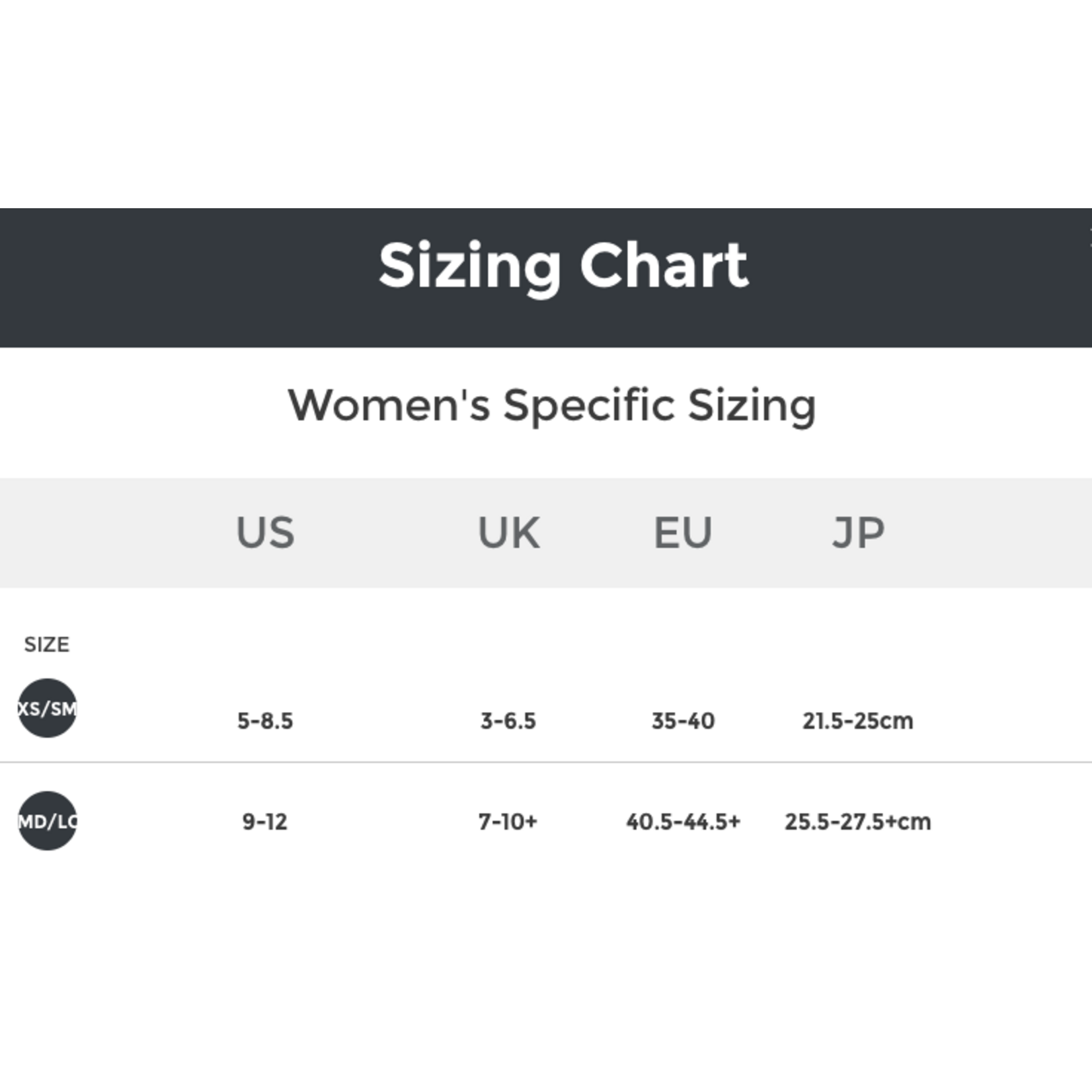
Task: Pick the EU 35-40 size value
Action: click(x=683, y=721)
